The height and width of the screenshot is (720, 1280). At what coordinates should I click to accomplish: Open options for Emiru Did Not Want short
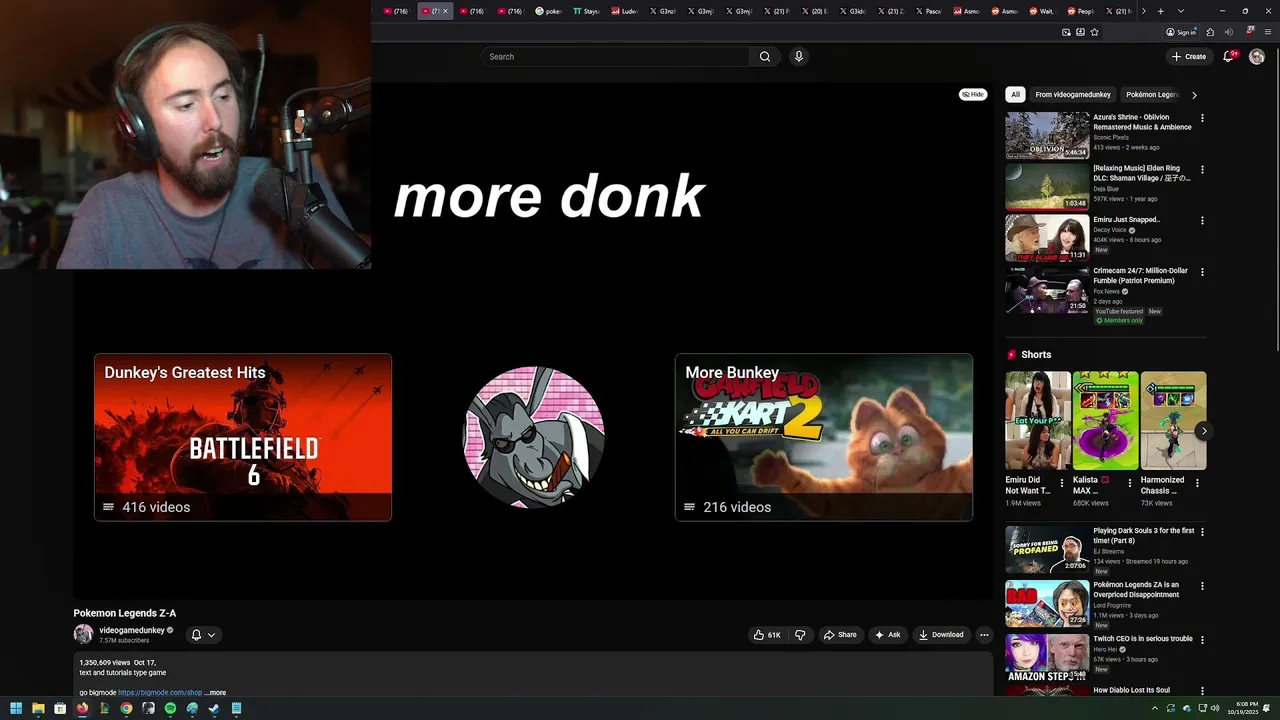1062,482
